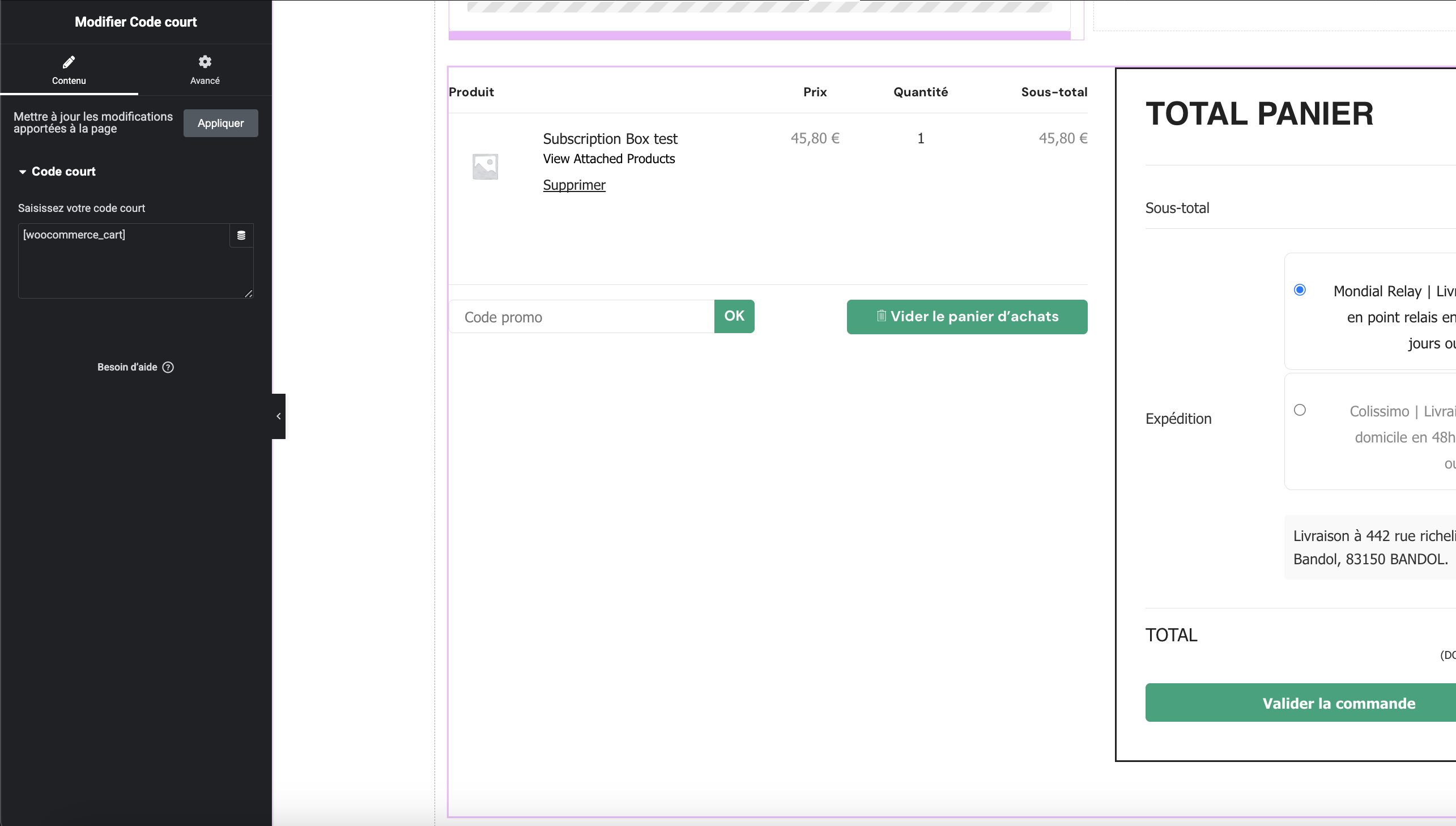Screen dimensions: 1456x826
Task: Click the pencil icon on Contenu
Action: click(69, 61)
